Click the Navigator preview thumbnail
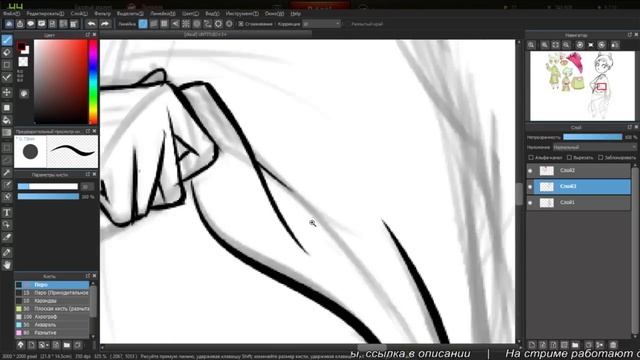Viewport: 640px width, 360px height. (x=582, y=86)
